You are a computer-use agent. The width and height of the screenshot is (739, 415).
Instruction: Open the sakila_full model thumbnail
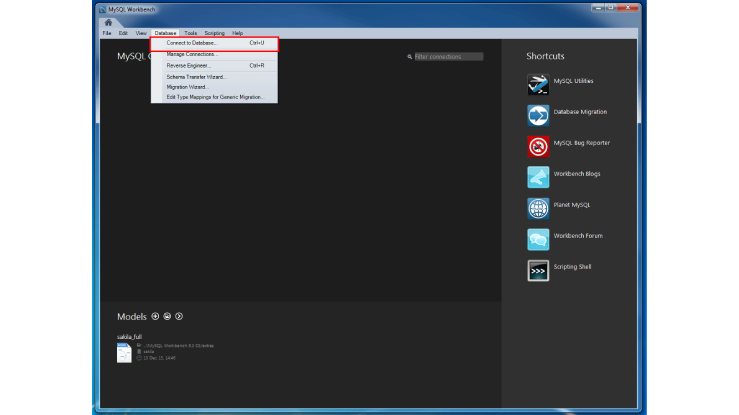[124, 352]
